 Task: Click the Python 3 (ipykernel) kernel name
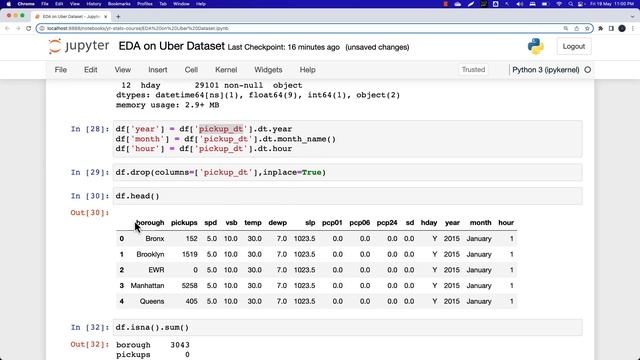546,70
